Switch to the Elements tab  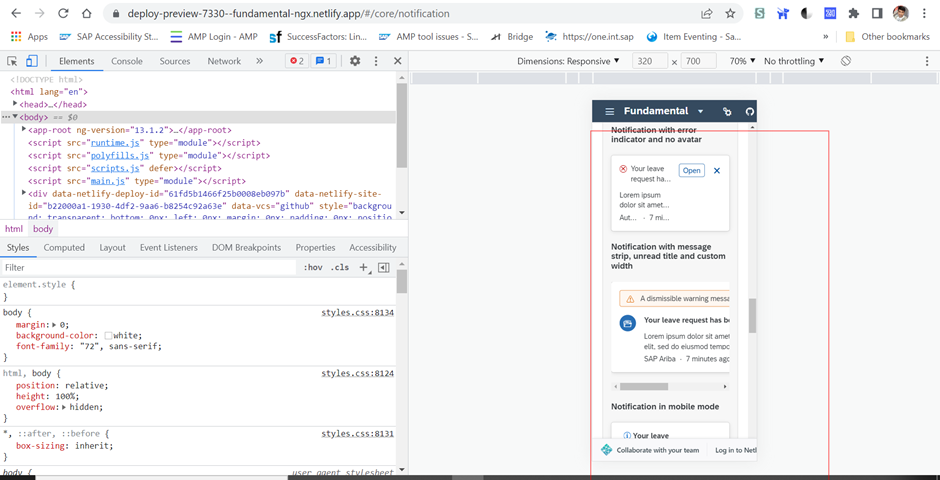click(77, 61)
